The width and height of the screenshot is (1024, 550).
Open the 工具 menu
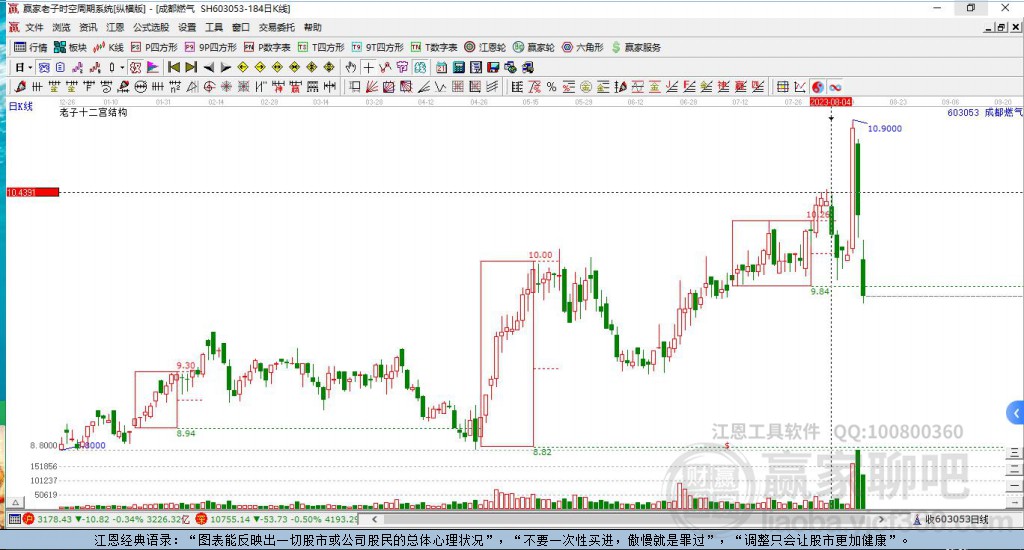pyautogui.click(x=214, y=27)
